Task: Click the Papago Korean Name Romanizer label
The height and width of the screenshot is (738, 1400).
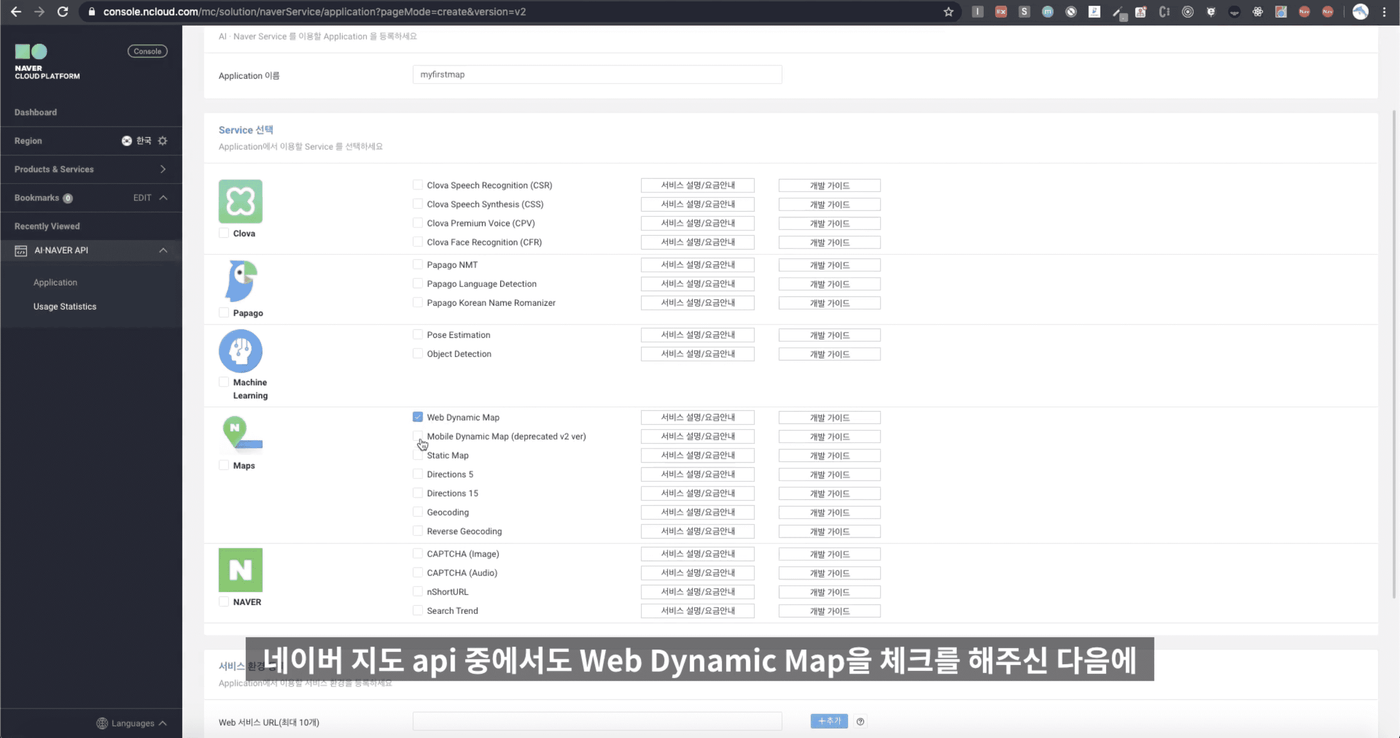Action: pos(491,303)
